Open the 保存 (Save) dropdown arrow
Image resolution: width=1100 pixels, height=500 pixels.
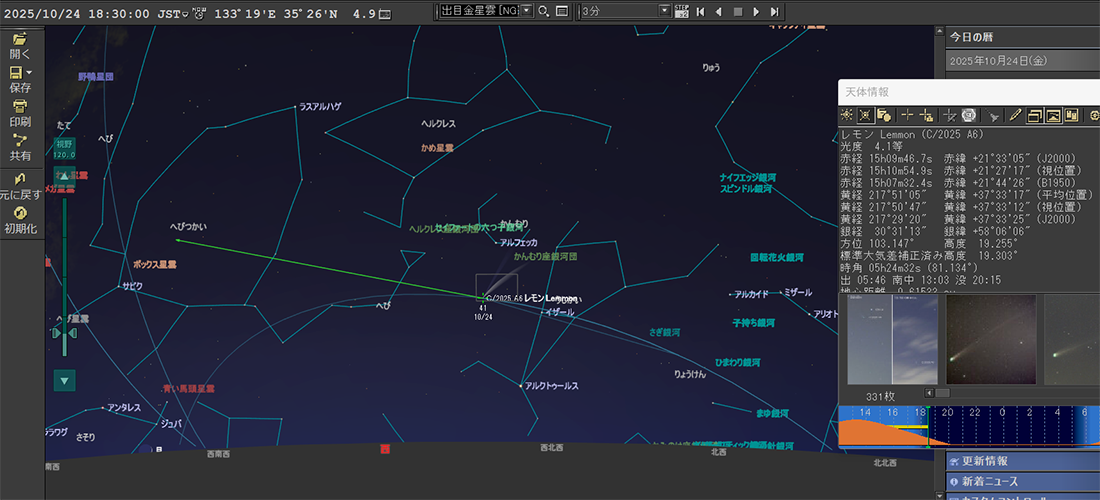pyautogui.click(x=30, y=73)
